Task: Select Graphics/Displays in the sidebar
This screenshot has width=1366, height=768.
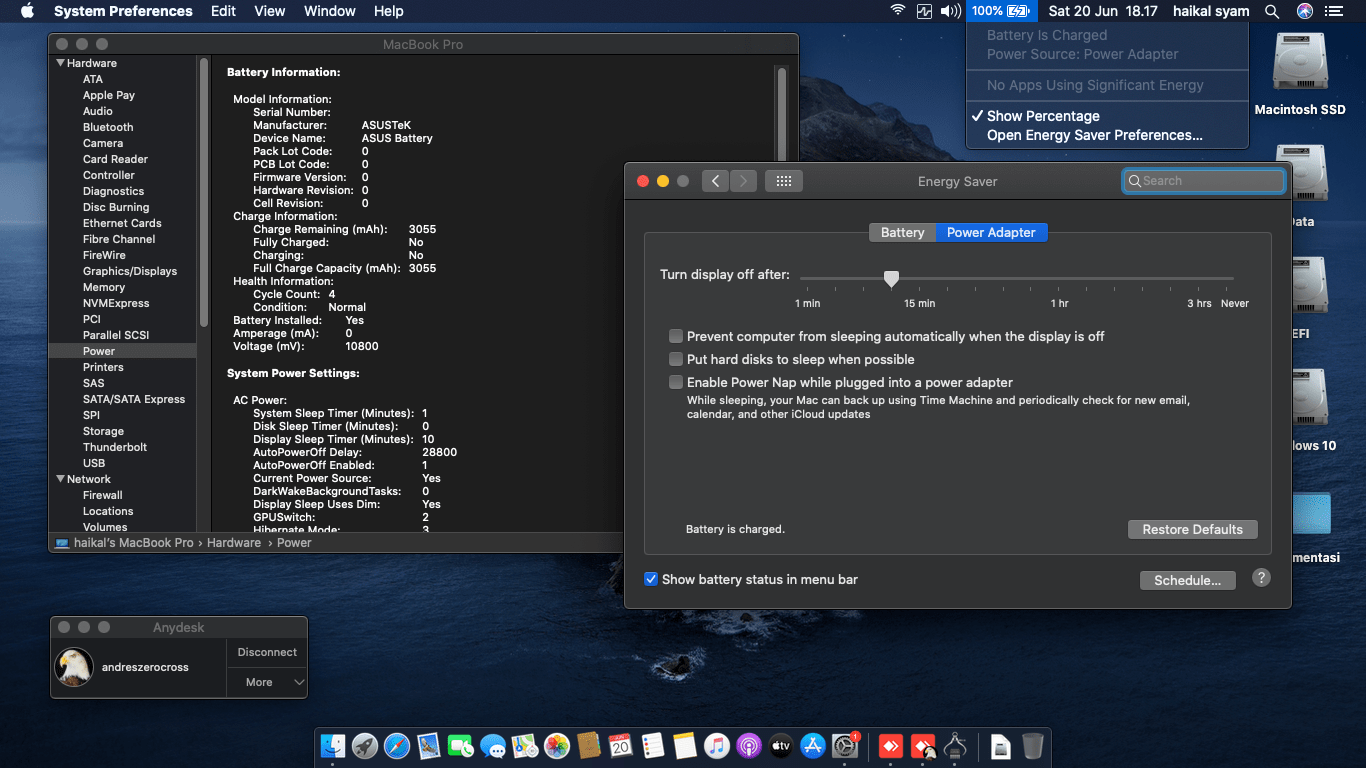Action: click(x=130, y=271)
